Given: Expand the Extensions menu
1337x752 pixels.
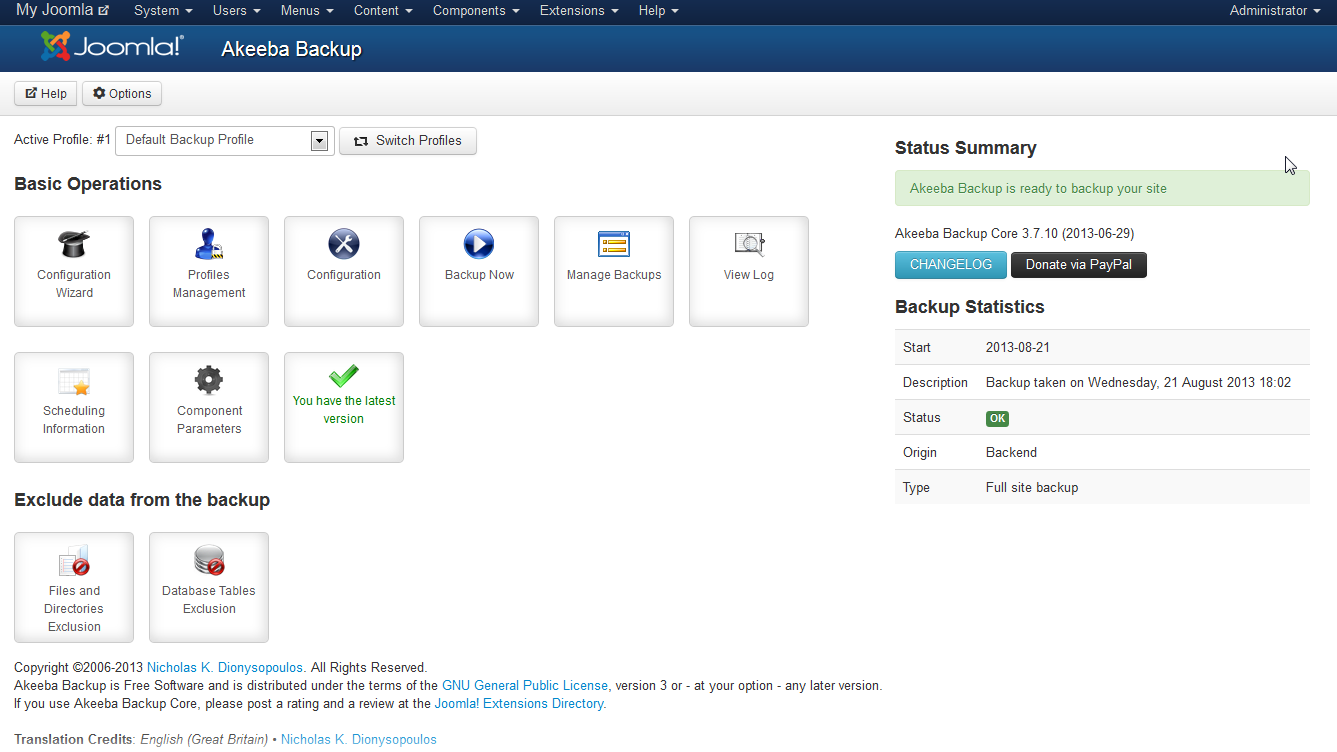Looking at the screenshot, I should click(x=579, y=11).
